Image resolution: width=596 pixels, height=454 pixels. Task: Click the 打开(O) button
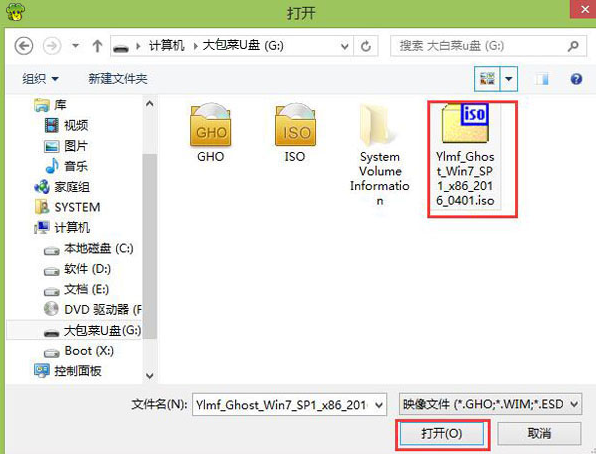(442, 433)
